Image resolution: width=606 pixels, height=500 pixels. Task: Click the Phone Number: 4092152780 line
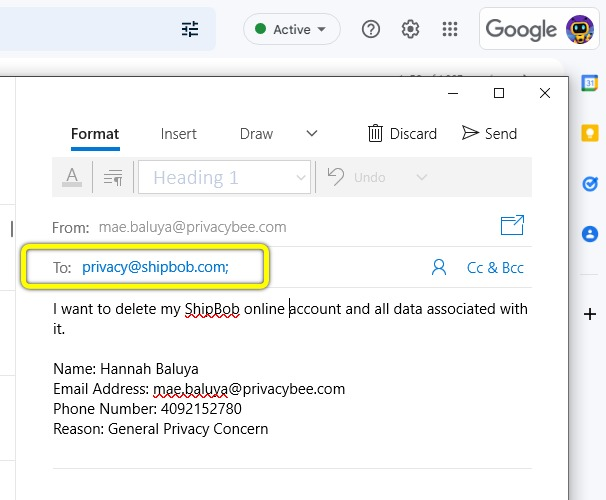click(x=147, y=409)
